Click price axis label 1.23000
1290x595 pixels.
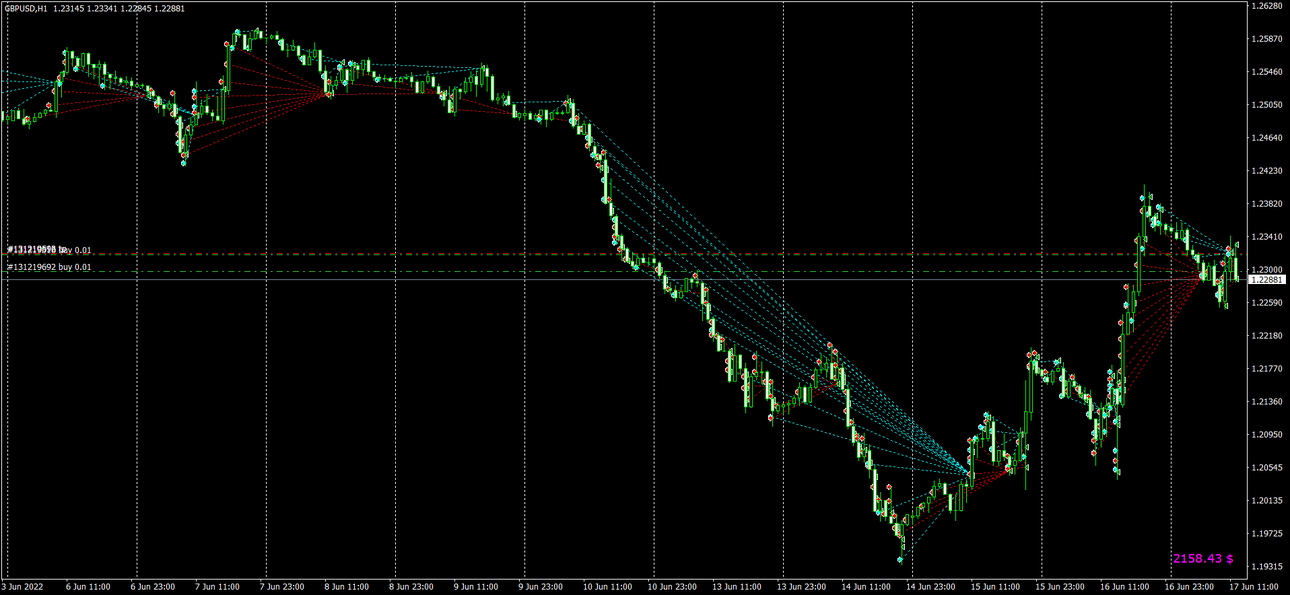[1267, 270]
